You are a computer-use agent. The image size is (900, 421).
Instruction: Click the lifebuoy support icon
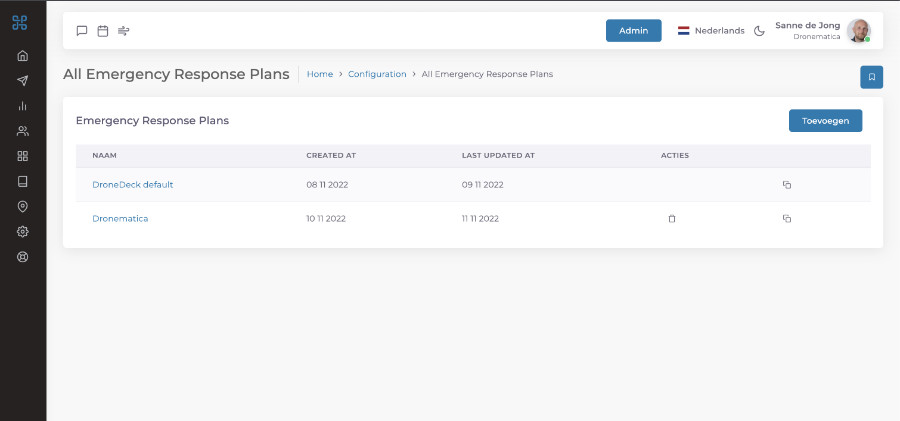pyautogui.click(x=23, y=256)
